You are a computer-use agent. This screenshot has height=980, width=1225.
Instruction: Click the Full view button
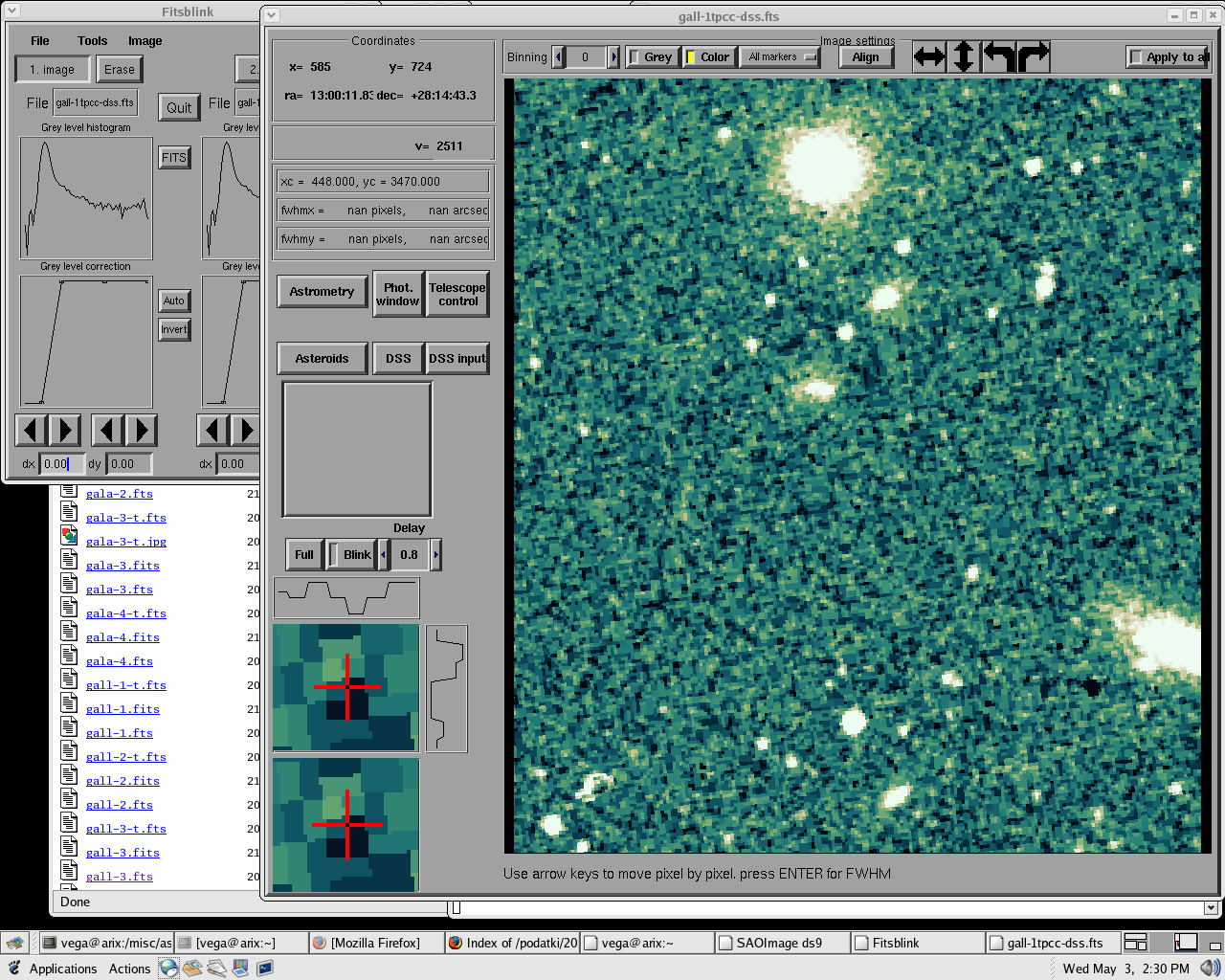click(304, 554)
